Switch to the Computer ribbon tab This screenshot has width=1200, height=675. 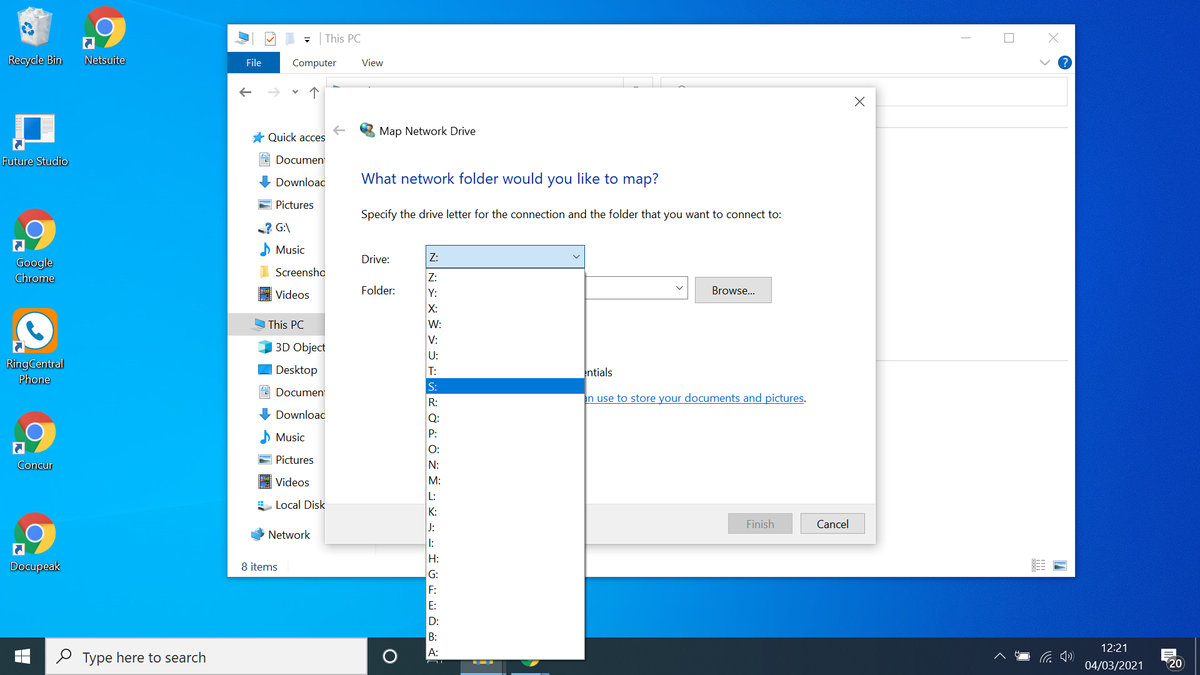click(314, 62)
